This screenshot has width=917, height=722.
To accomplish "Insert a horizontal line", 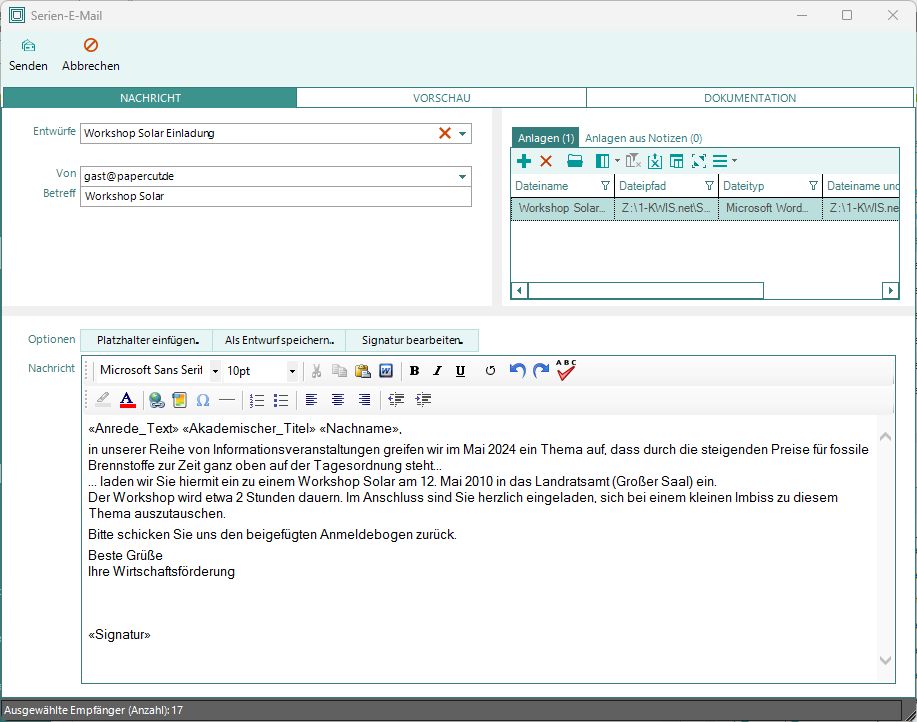I will pos(227,400).
